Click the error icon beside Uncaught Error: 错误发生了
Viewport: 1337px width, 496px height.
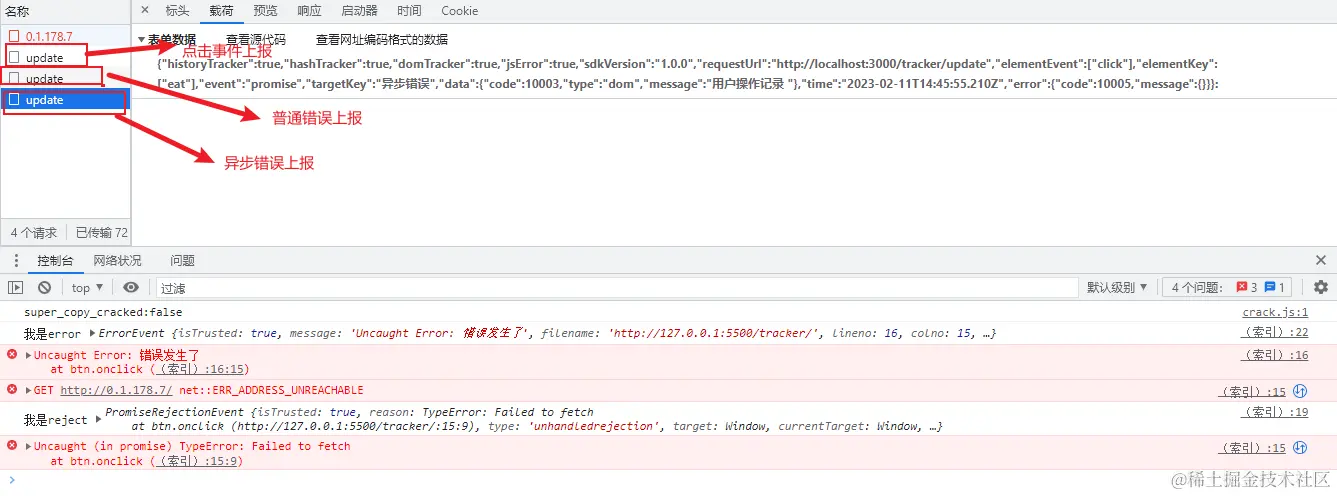click(12, 354)
